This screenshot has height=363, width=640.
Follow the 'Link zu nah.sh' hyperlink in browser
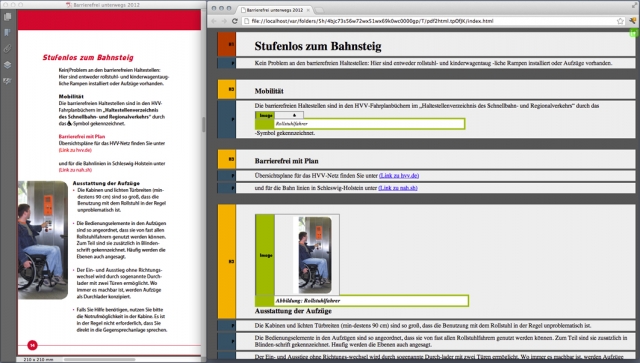coord(398,188)
